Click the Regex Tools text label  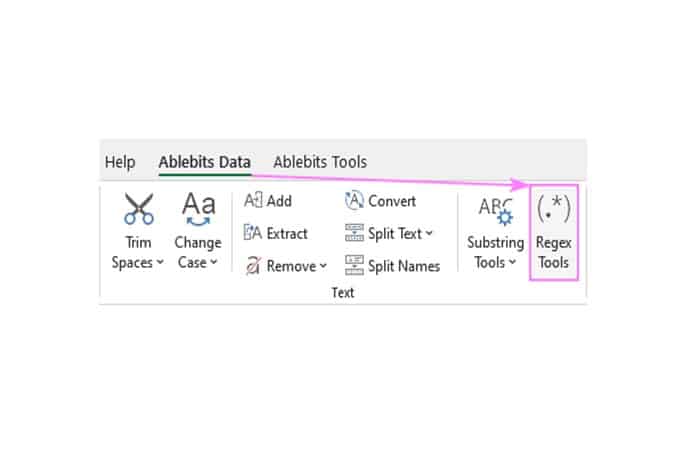click(554, 252)
